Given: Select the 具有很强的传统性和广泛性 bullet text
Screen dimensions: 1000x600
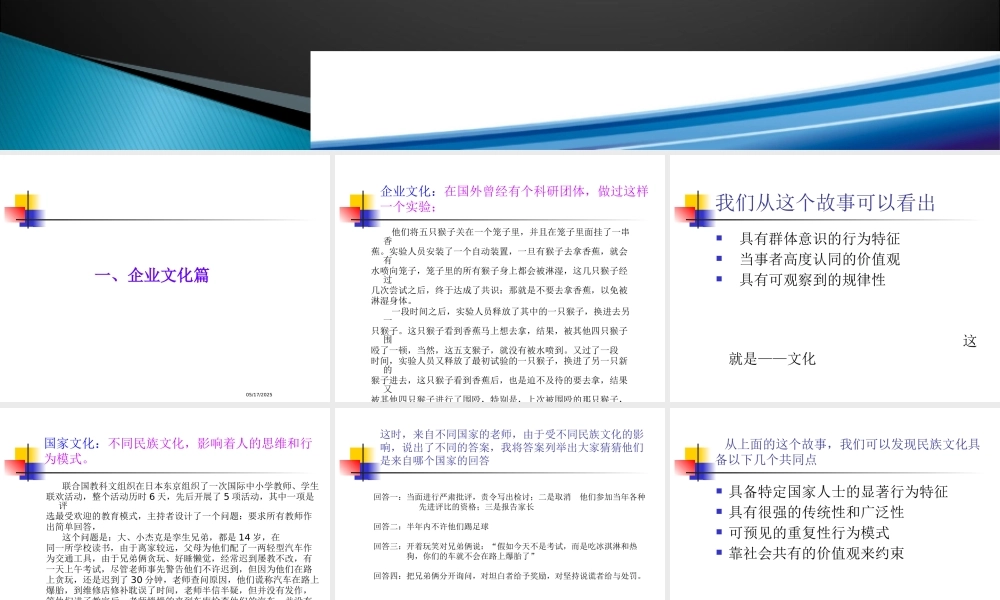Looking at the screenshot, I should coord(816,512).
